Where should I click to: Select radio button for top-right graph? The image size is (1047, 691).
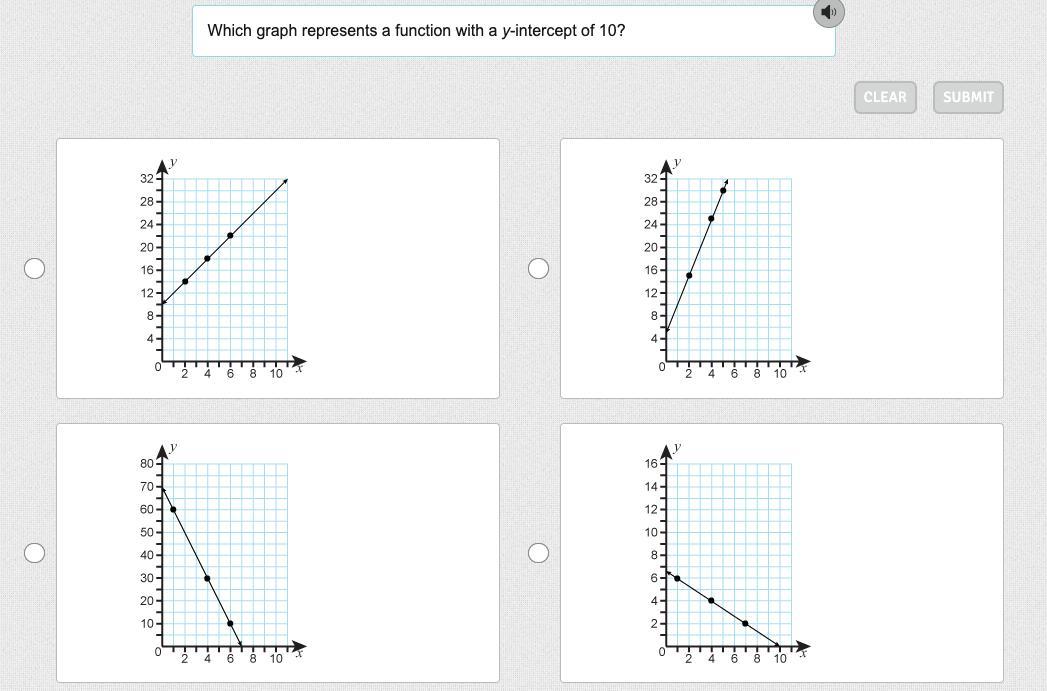click(x=538, y=268)
